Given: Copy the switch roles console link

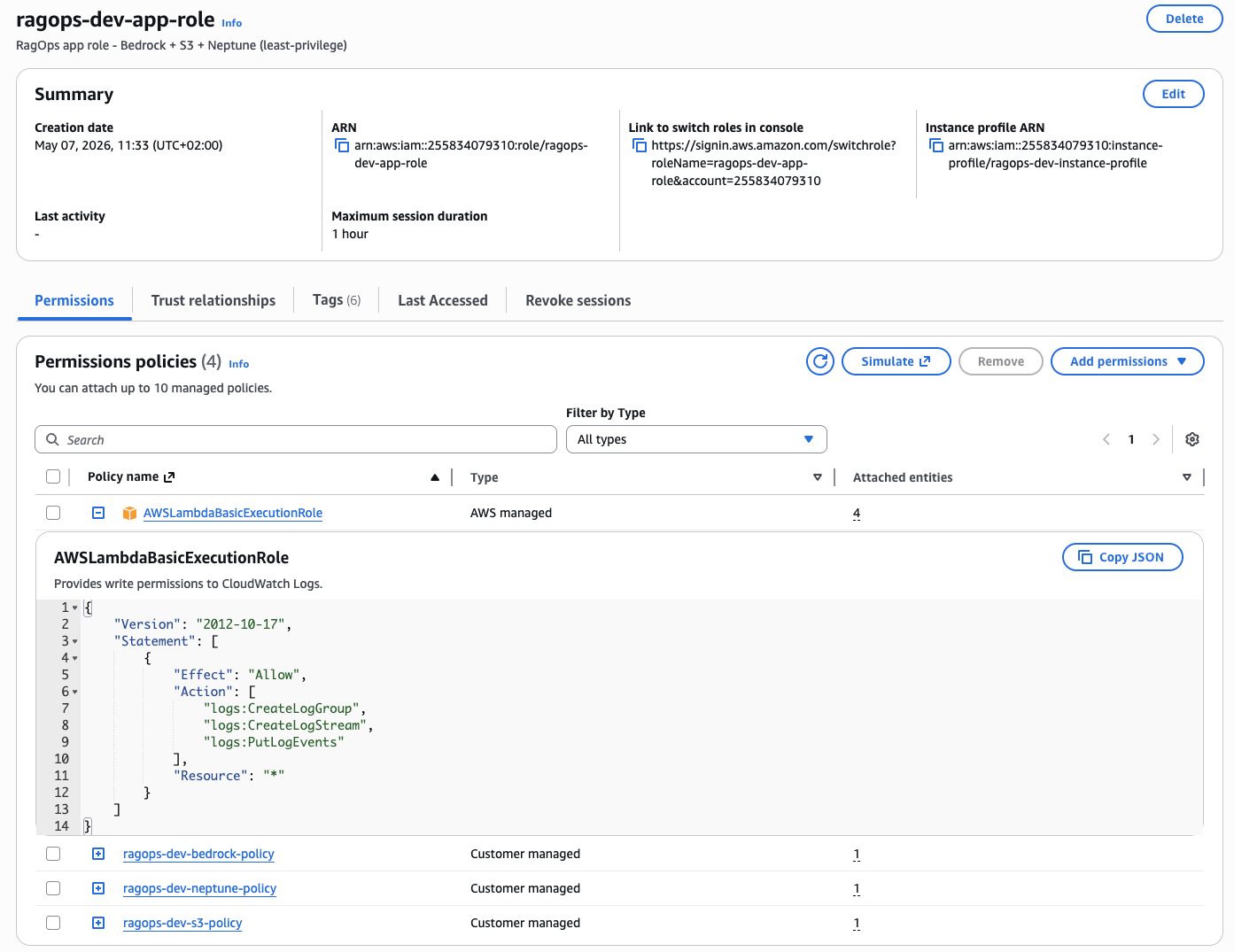Looking at the screenshot, I should pos(639,145).
